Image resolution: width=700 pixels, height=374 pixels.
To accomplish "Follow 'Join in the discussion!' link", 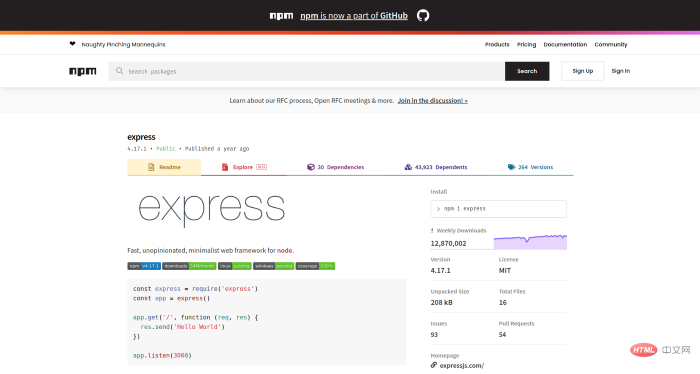I will (x=433, y=100).
